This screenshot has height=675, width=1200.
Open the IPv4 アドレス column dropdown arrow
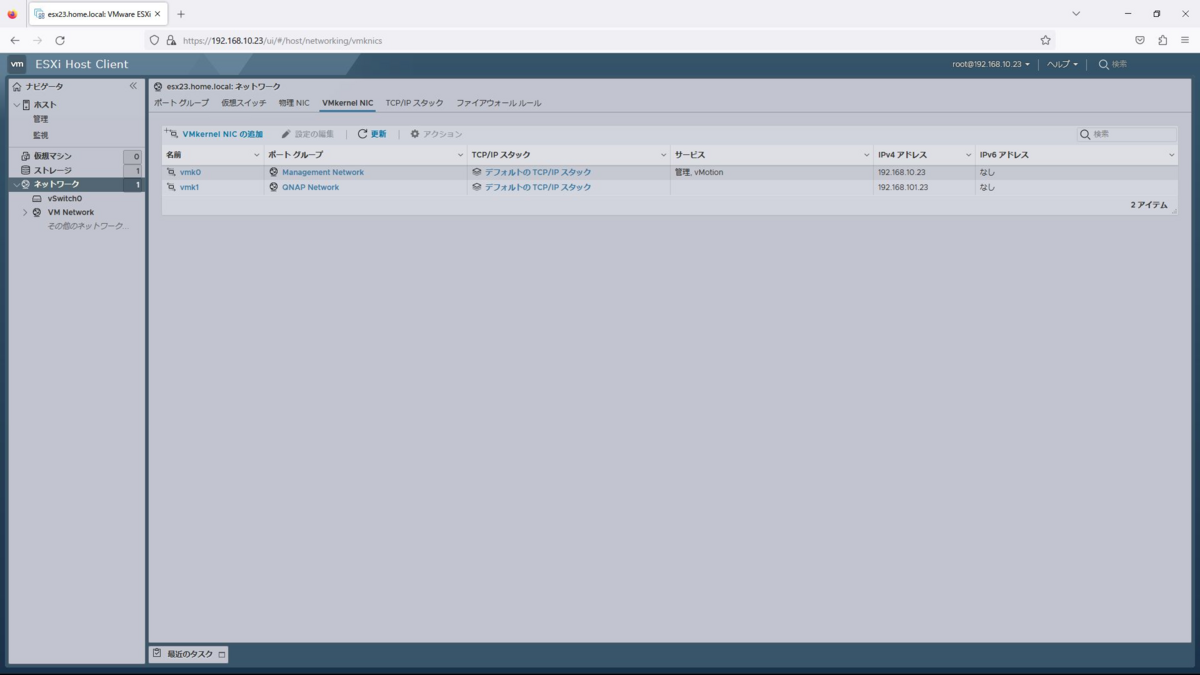pos(968,156)
